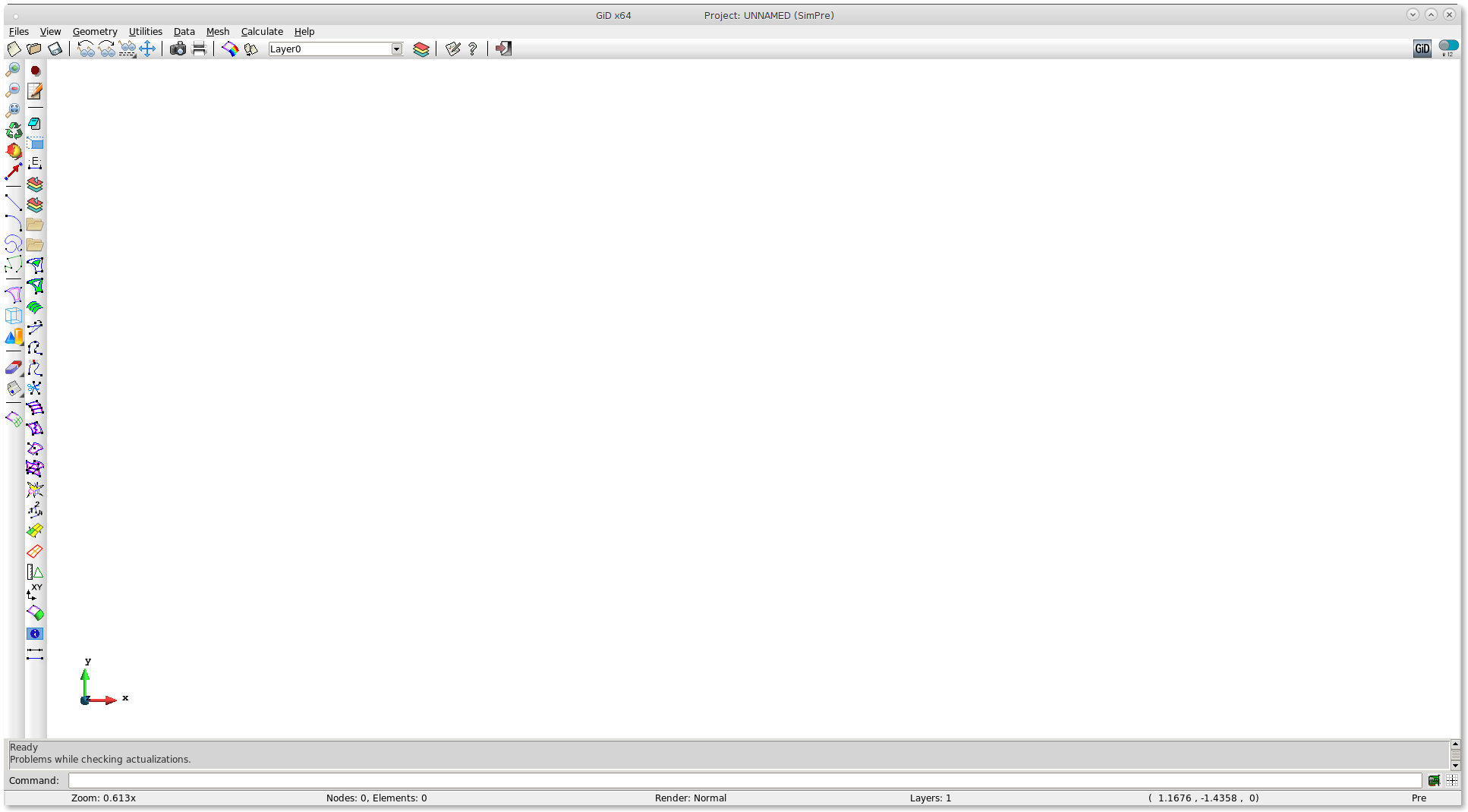
Task: Click the scissors cut tool
Action: tap(34, 388)
